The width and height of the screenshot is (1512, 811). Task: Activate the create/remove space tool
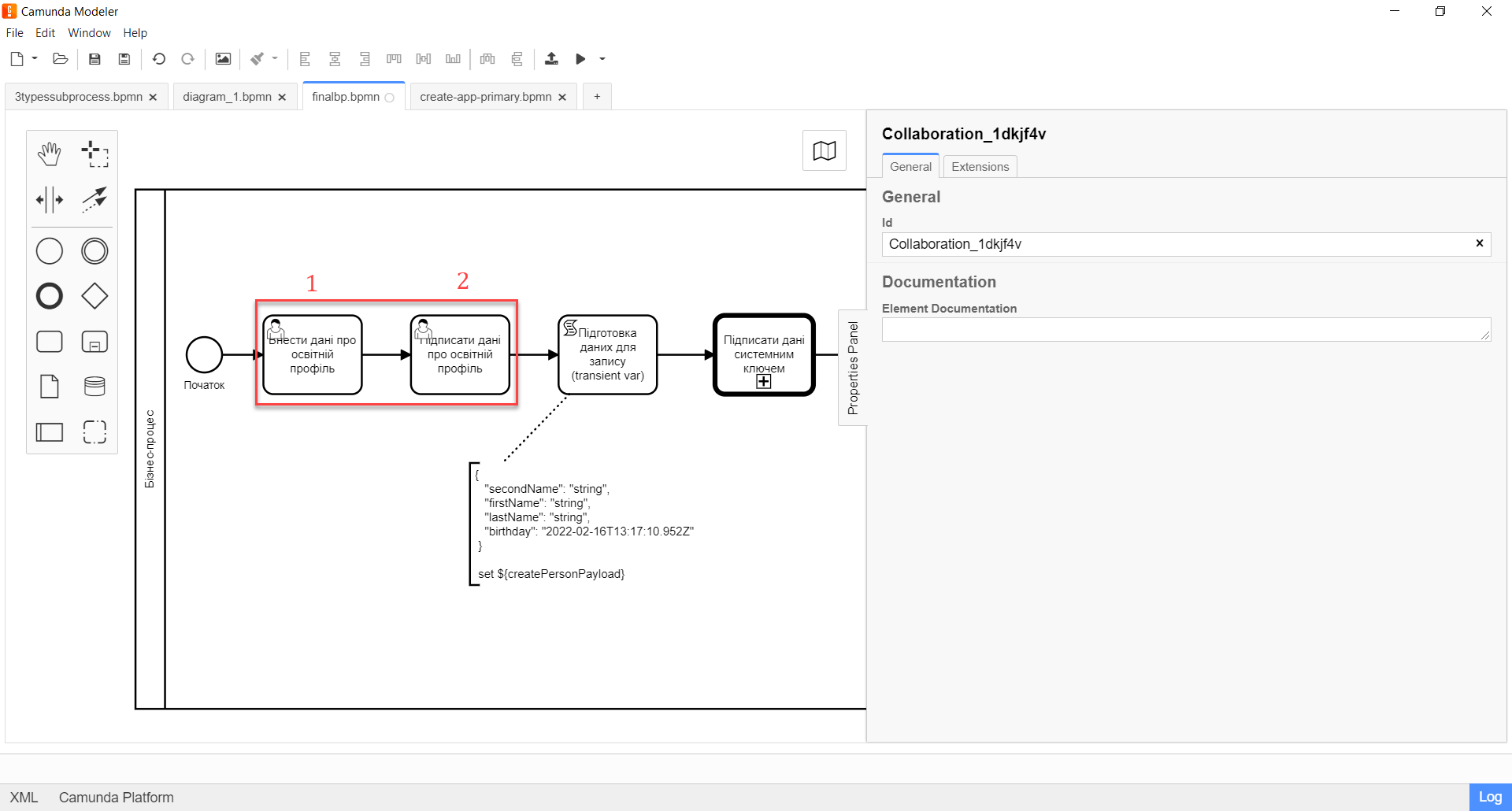tap(49, 200)
